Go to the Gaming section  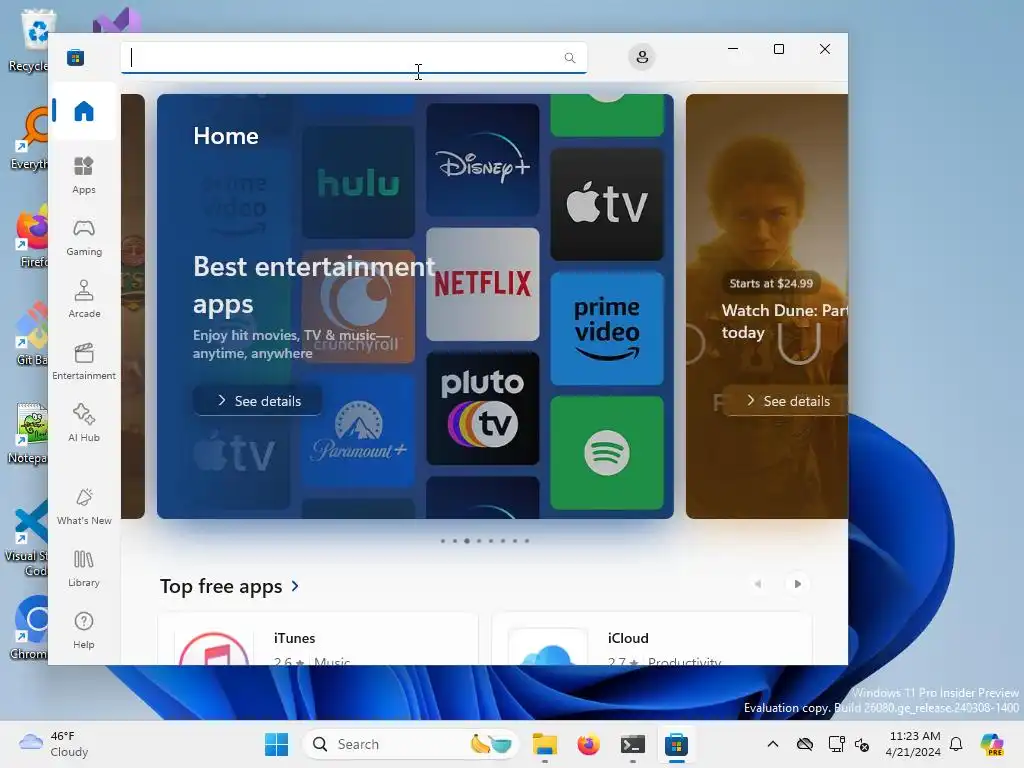(x=84, y=237)
